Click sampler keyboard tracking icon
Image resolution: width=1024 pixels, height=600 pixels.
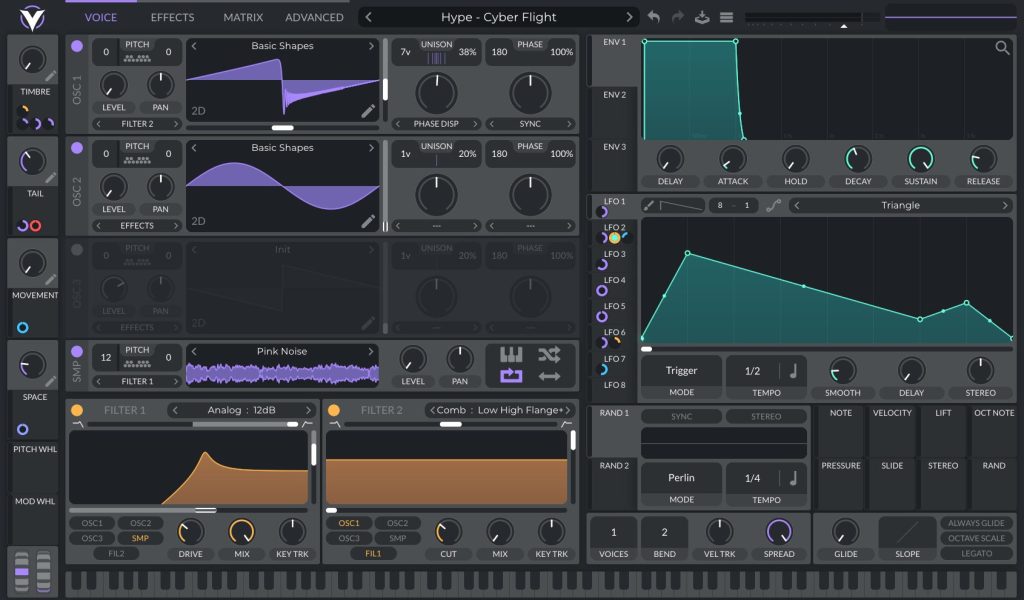(x=511, y=355)
